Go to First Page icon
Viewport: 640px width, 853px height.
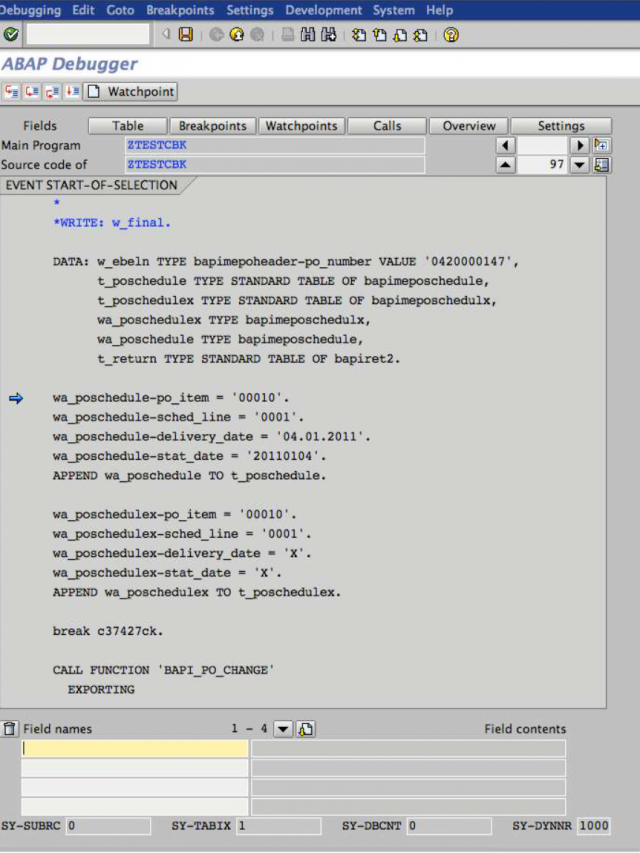[x=359, y=35]
